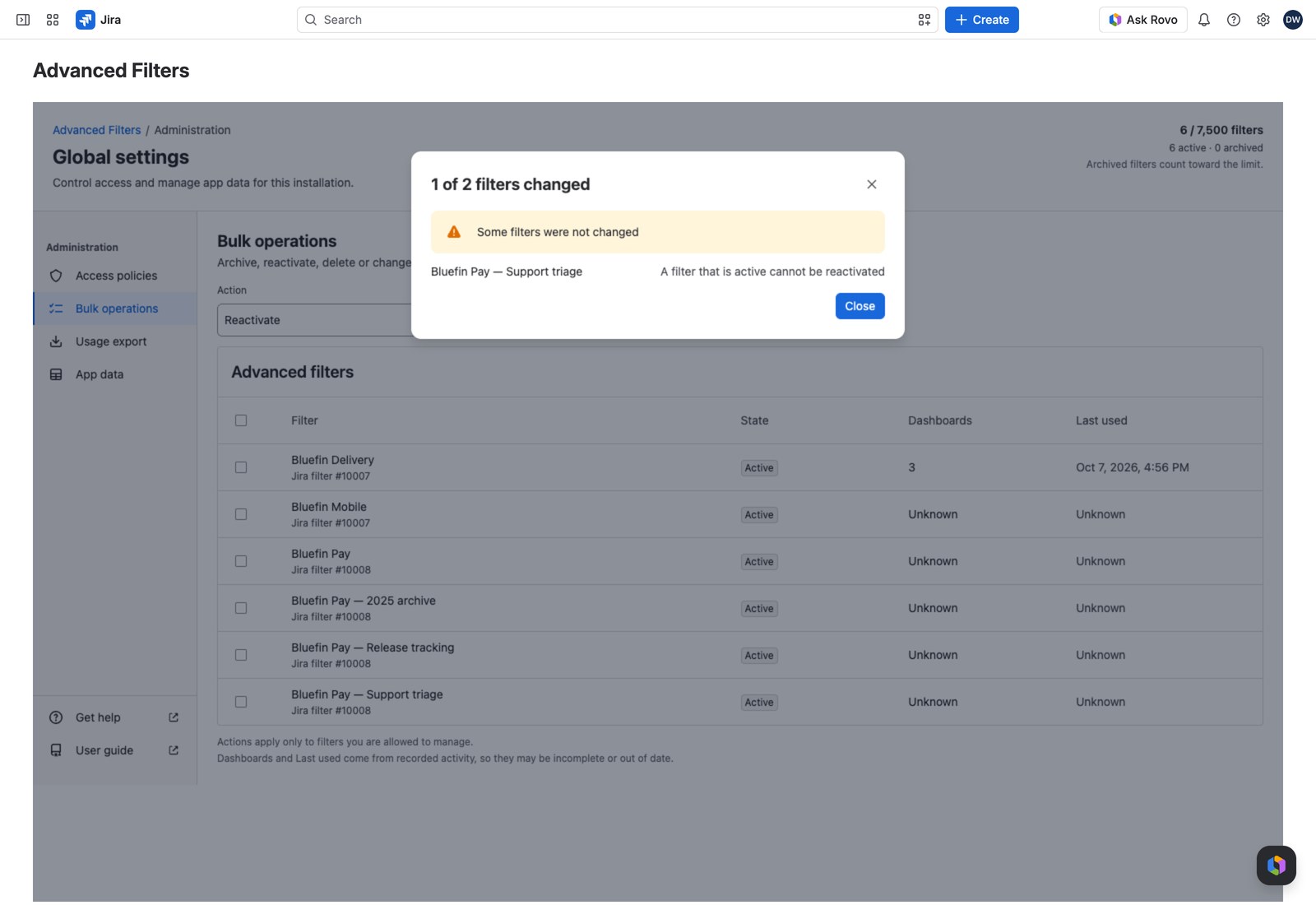Focus the Search input field
1316x905 pixels.
[x=617, y=20]
